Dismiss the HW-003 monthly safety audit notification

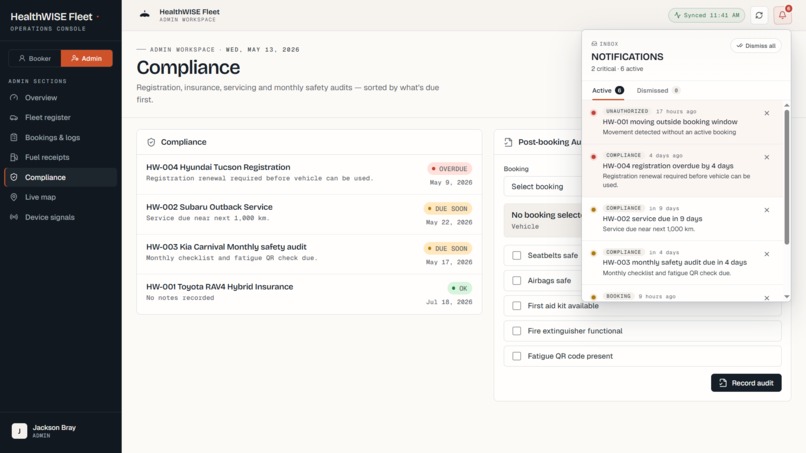click(766, 254)
